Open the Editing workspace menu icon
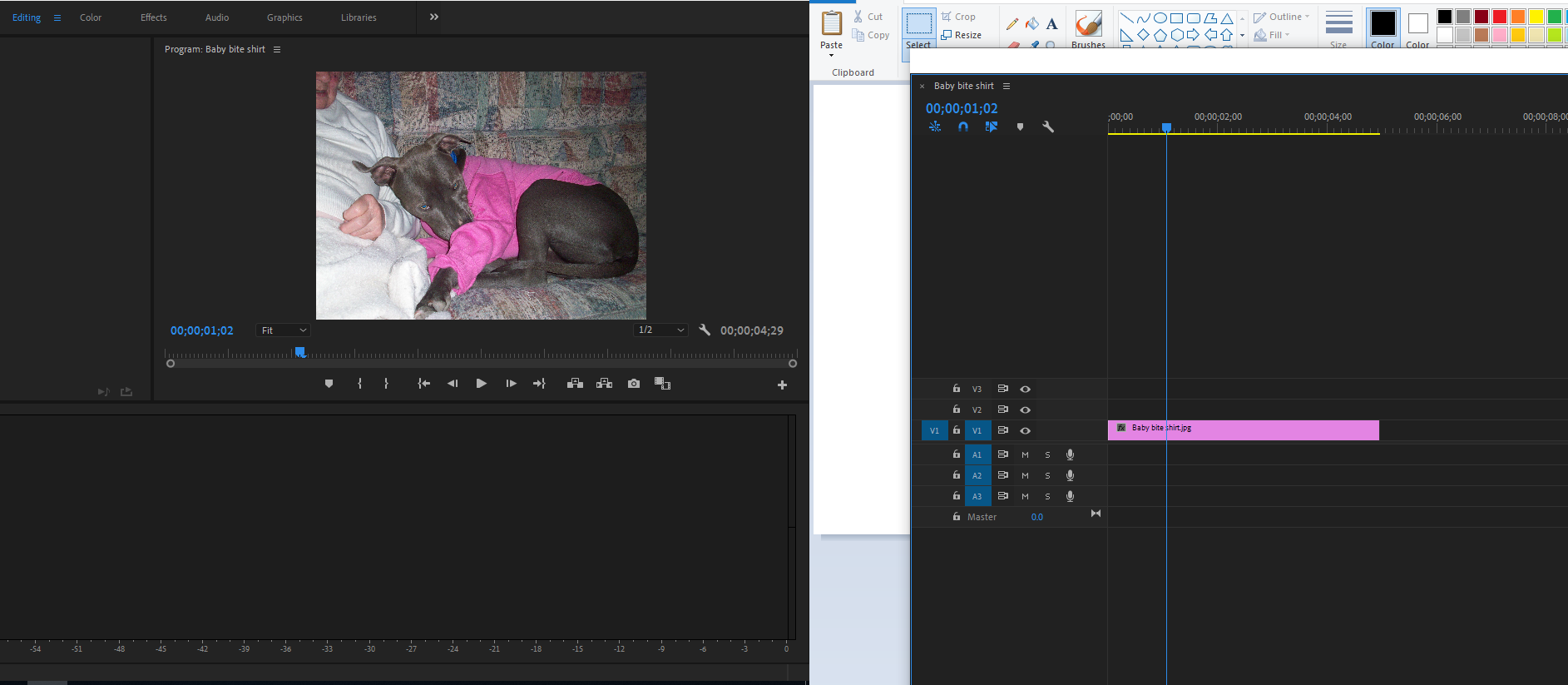Screen dimensions: 1568x685 57,17
